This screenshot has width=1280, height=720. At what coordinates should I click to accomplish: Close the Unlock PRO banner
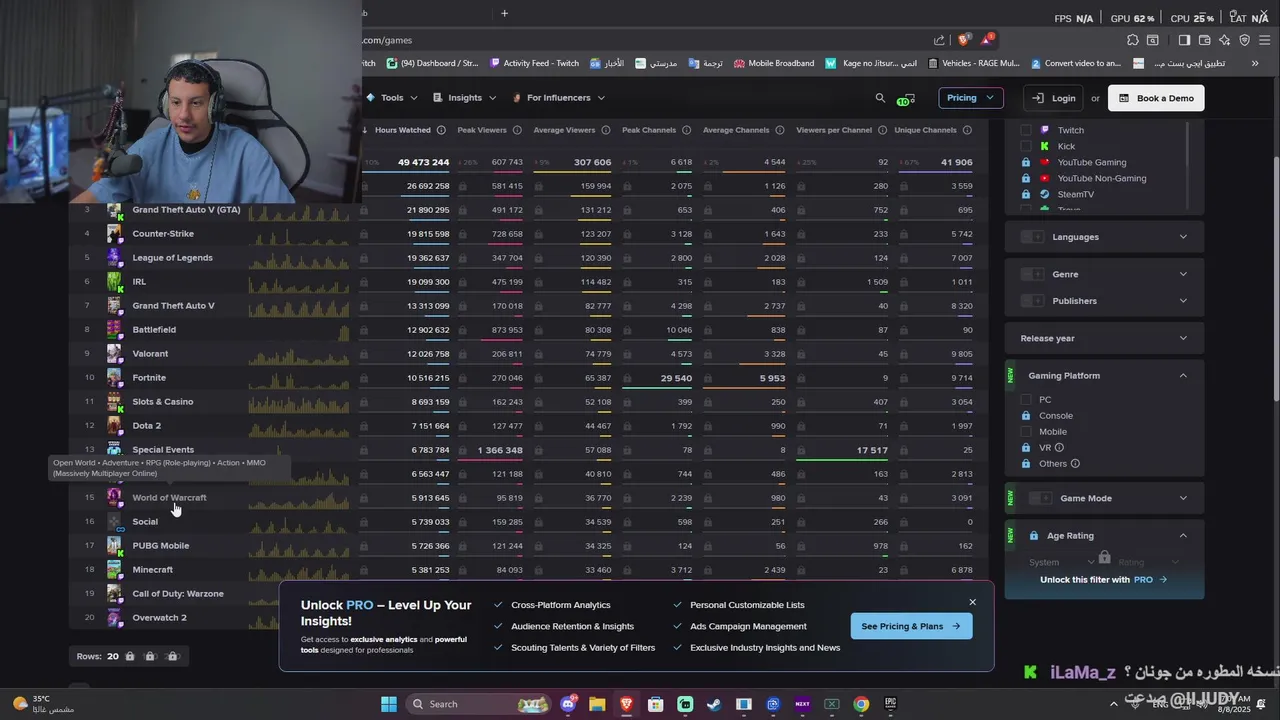click(972, 602)
